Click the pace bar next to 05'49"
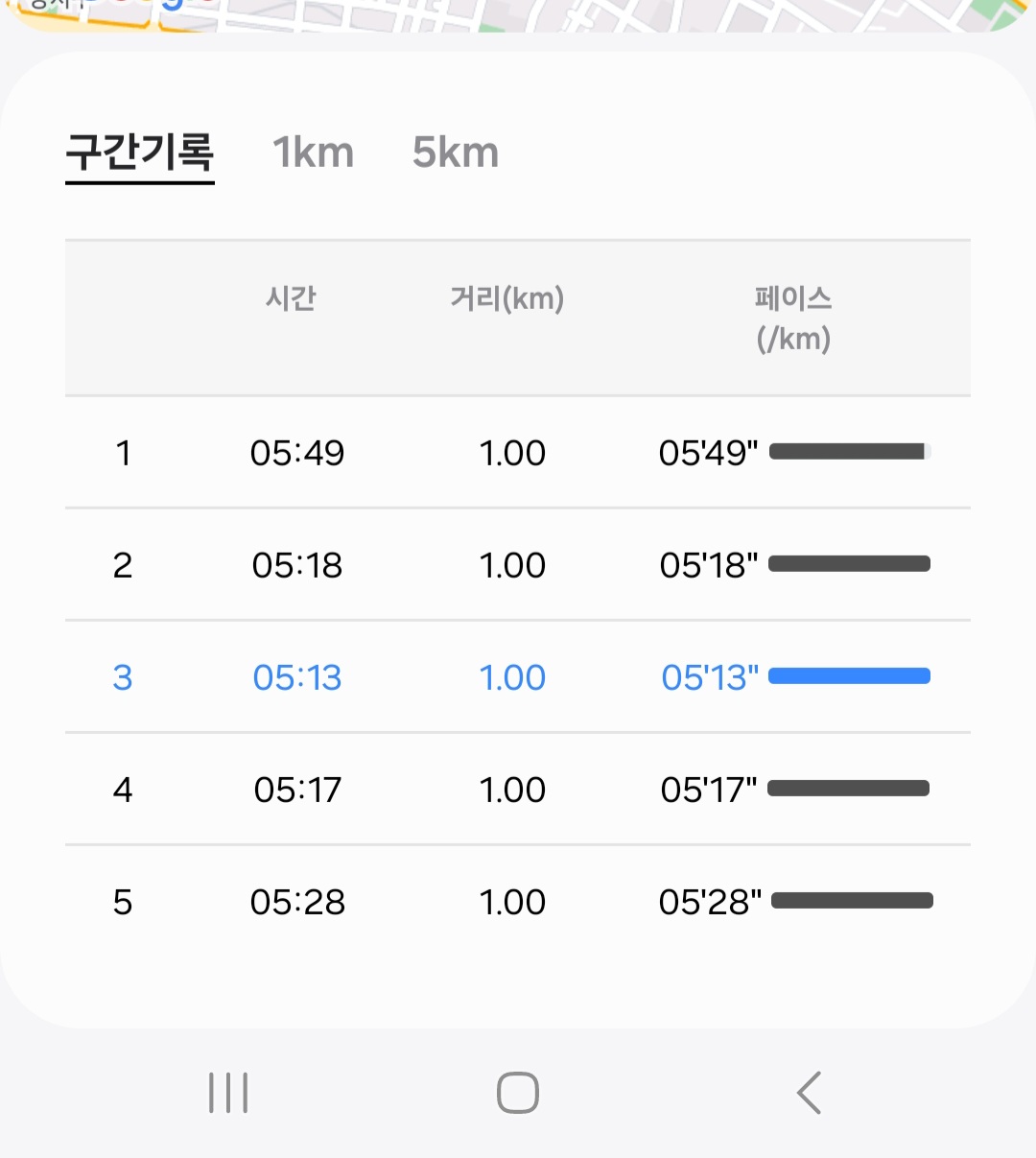 850,452
